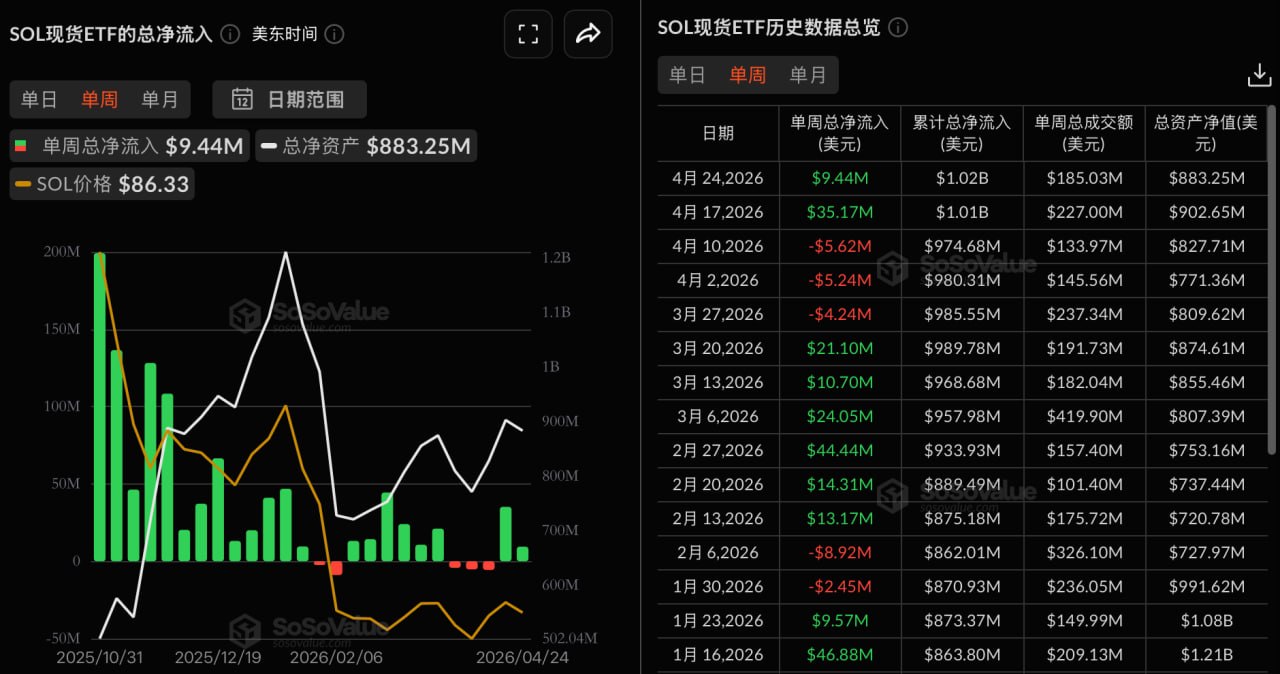
Task: Click net assets value $991.62M
Action: coord(1206,586)
